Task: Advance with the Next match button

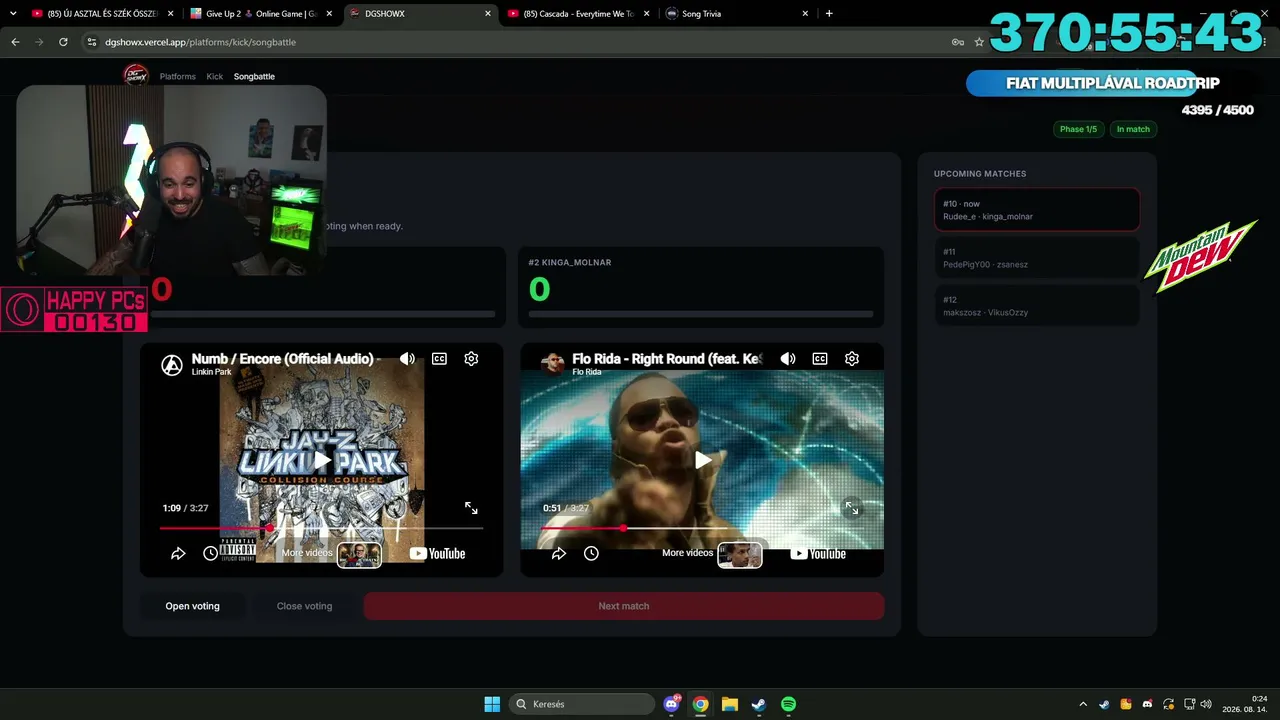Action: (x=624, y=606)
